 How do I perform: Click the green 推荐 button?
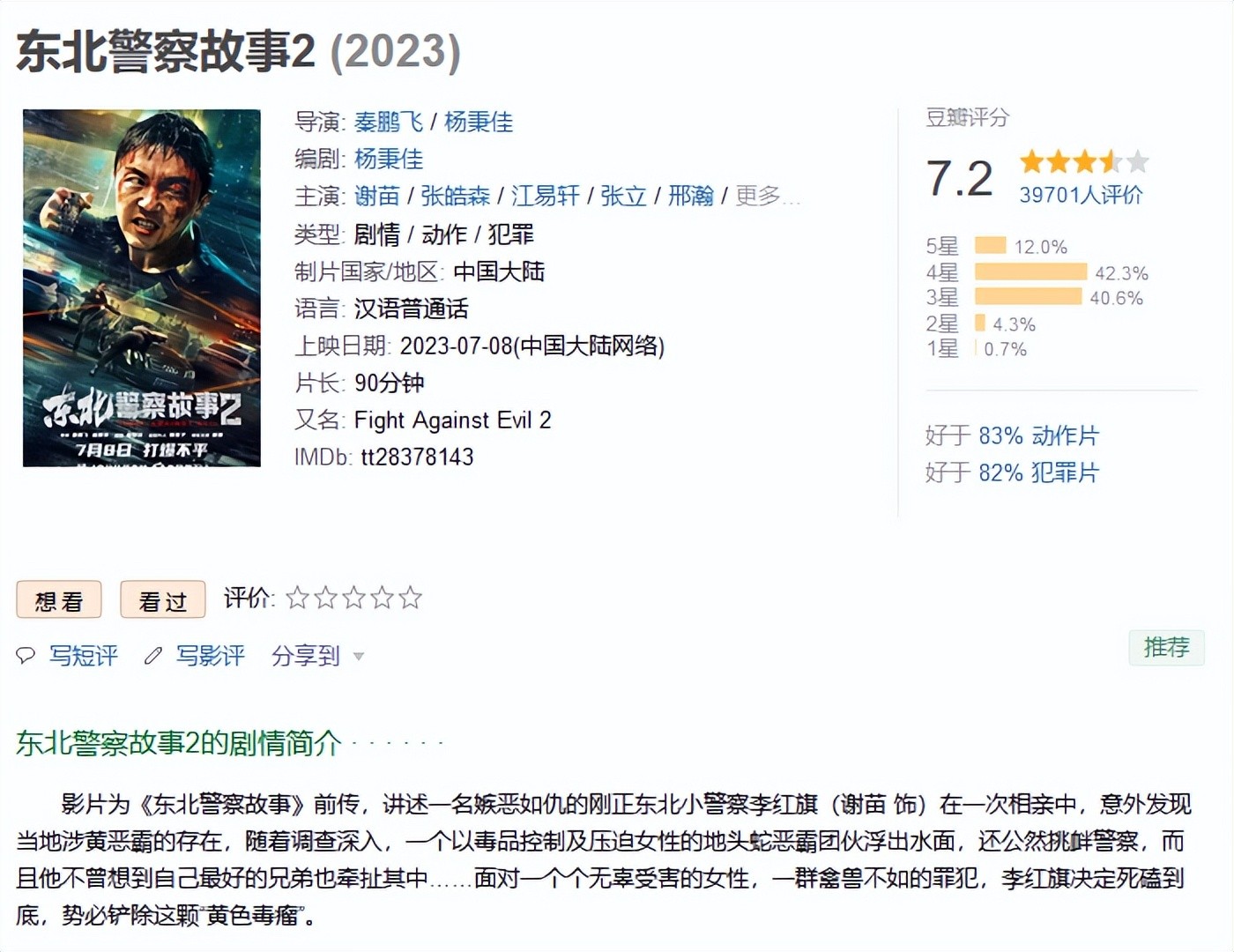click(x=1166, y=648)
